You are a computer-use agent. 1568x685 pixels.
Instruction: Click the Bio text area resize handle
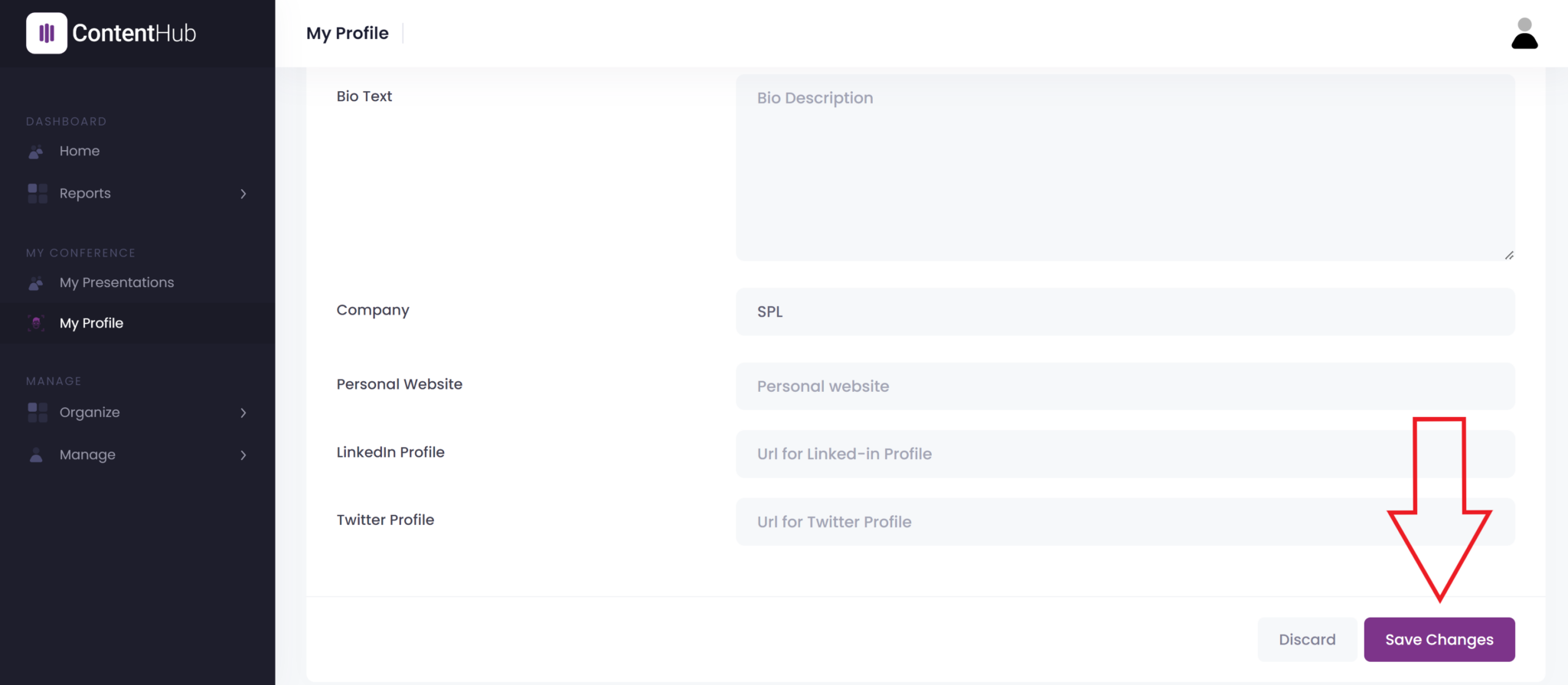pyautogui.click(x=1508, y=255)
